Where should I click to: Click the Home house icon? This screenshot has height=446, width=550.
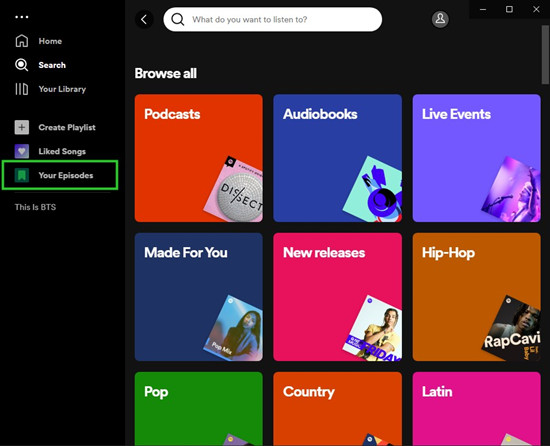(x=22, y=41)
